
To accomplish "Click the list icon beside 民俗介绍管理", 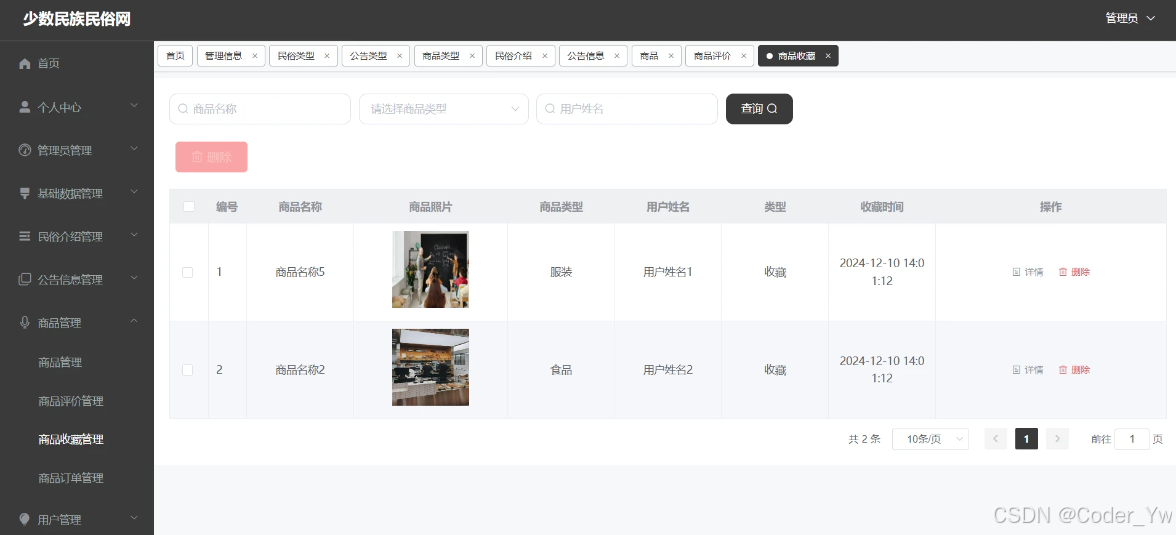I will [25, 236].
